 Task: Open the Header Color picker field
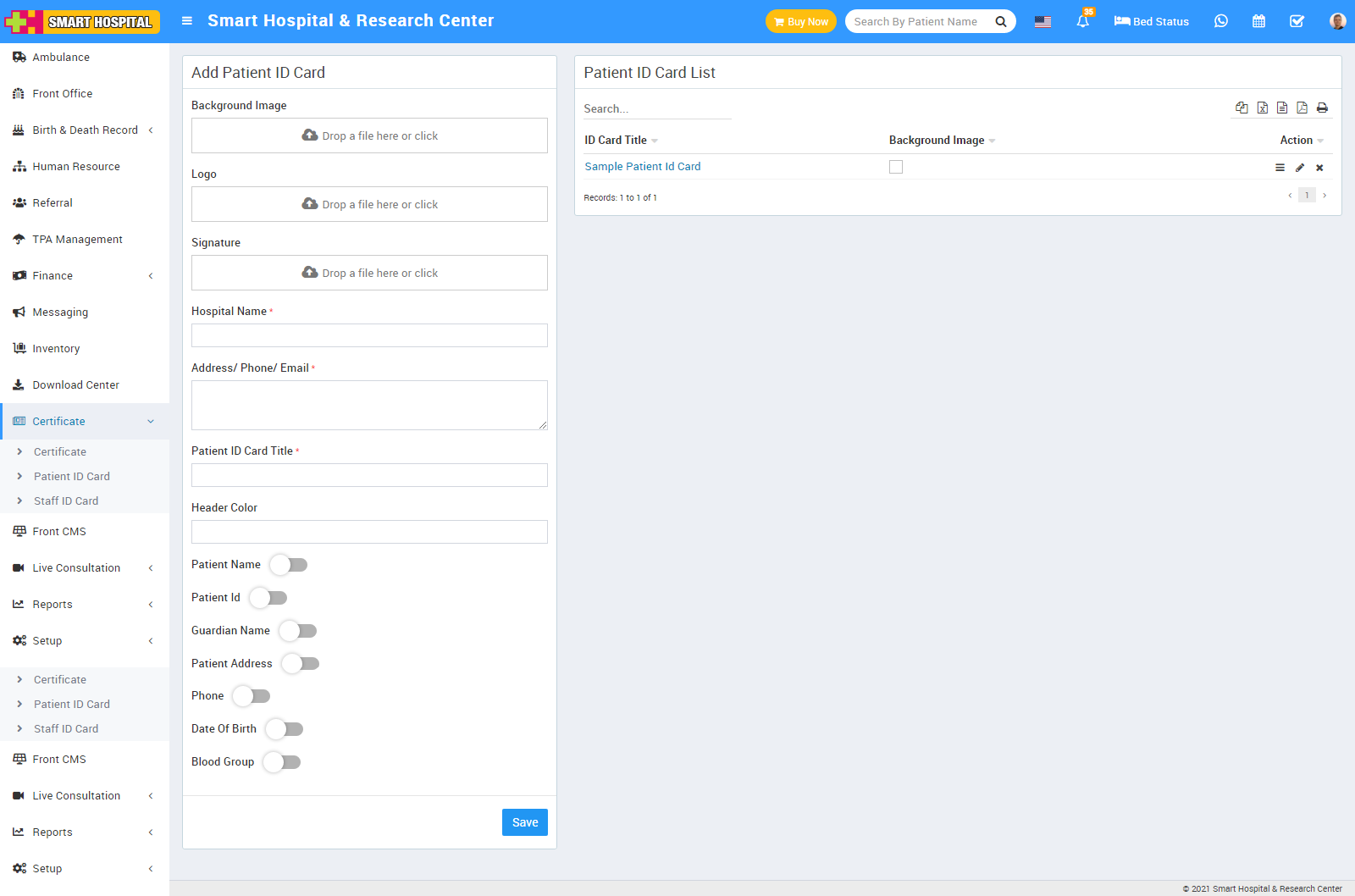[x=369, y=532]
